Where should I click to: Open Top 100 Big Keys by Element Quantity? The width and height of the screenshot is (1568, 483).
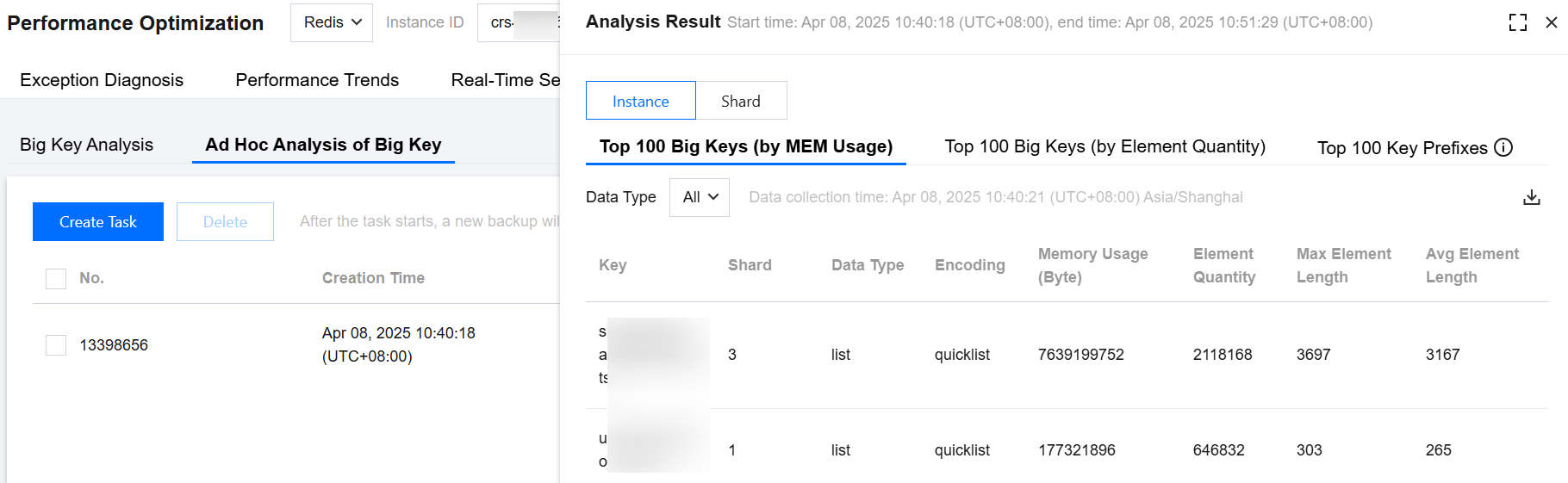[1104, 146]
